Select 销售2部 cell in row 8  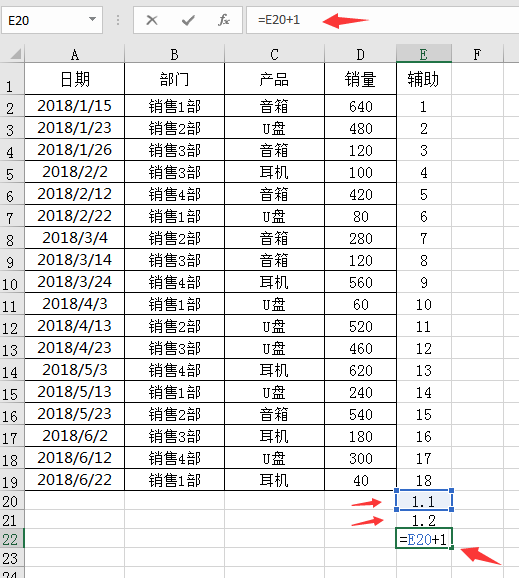click(174, 238)
